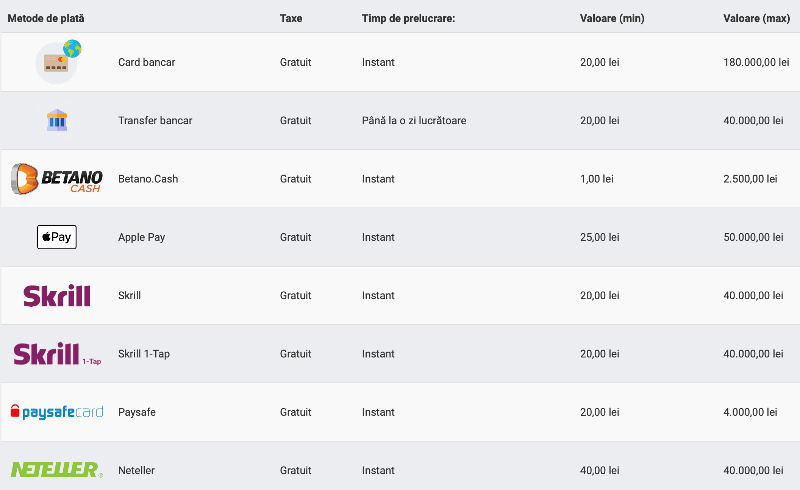
Task: Click the Betano Cash logo
Action: click(57, 179)
